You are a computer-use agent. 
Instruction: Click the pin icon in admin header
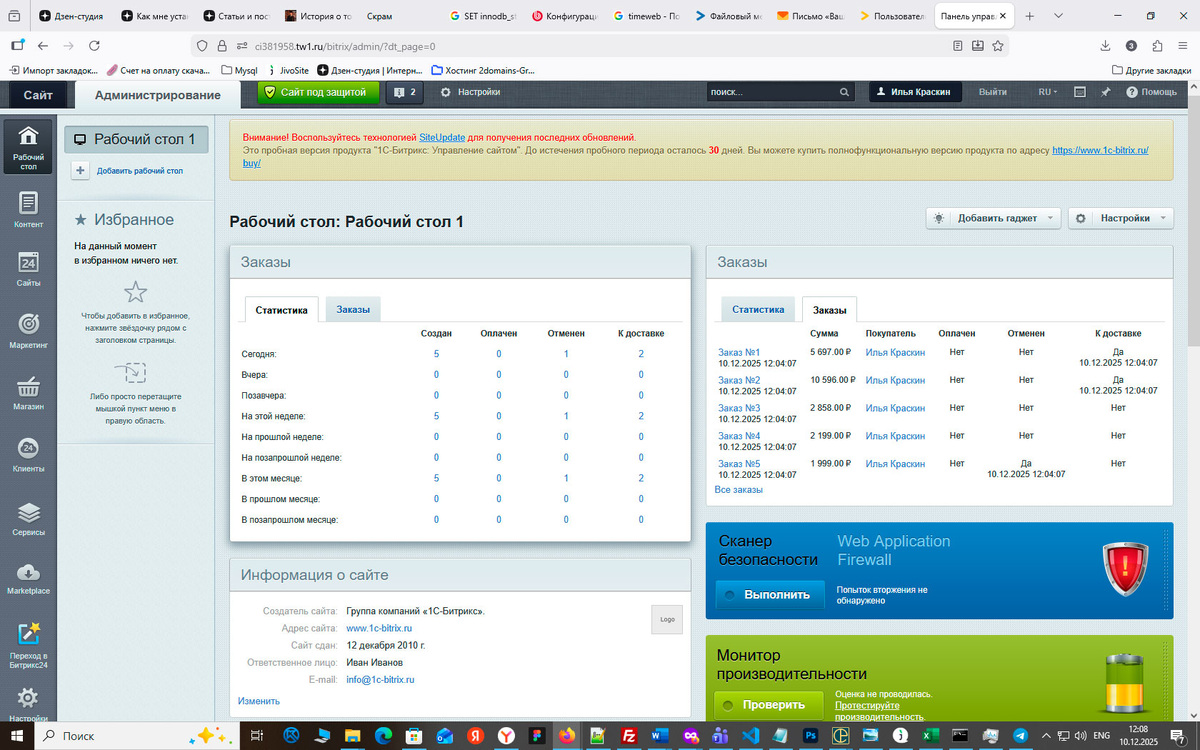tap(1106, 92)
